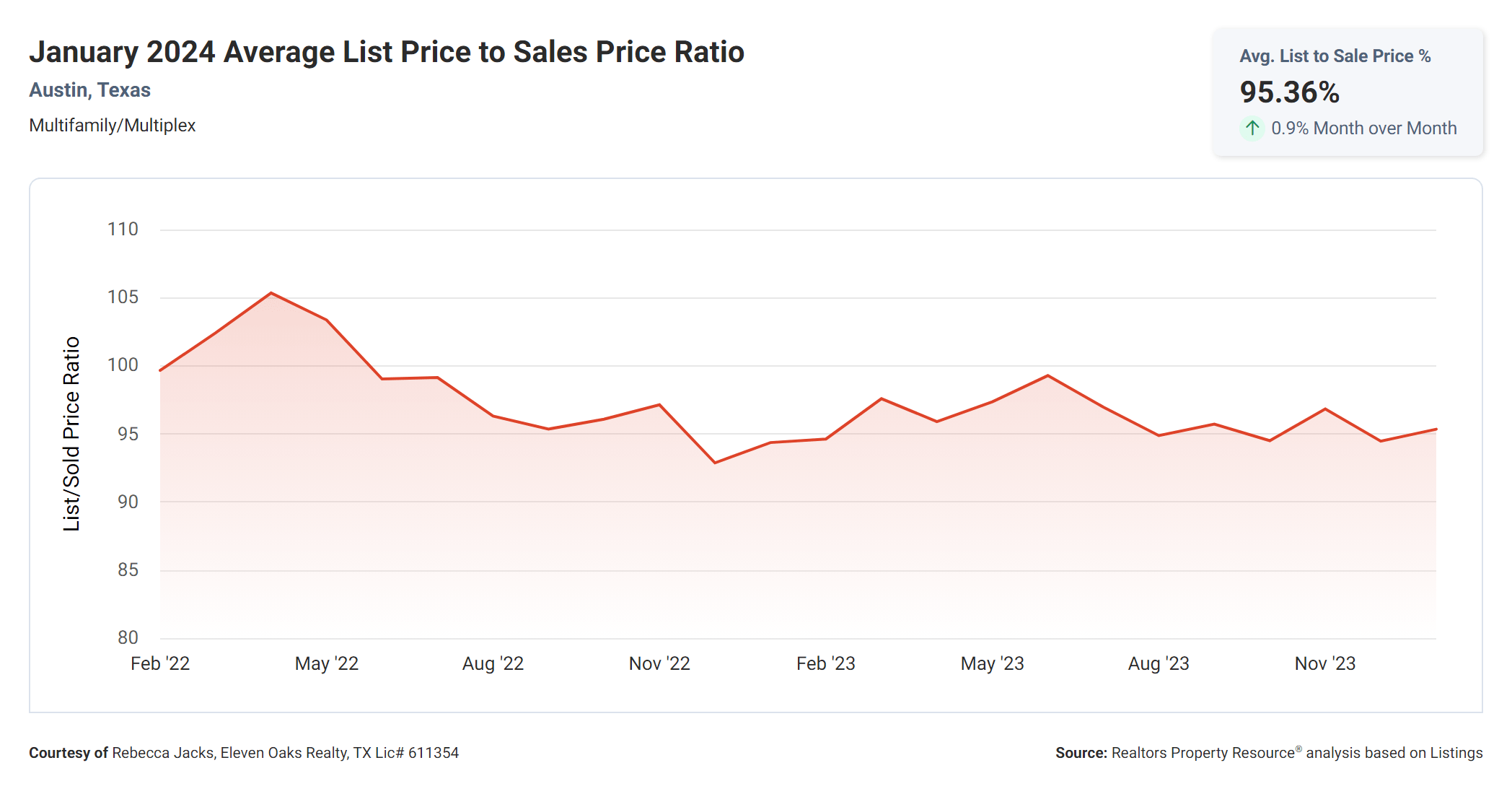Click the Aug '23 x-axis label
Image resolution: width=1512 pixels, height=794 pixels.
tap(1159, 663)
